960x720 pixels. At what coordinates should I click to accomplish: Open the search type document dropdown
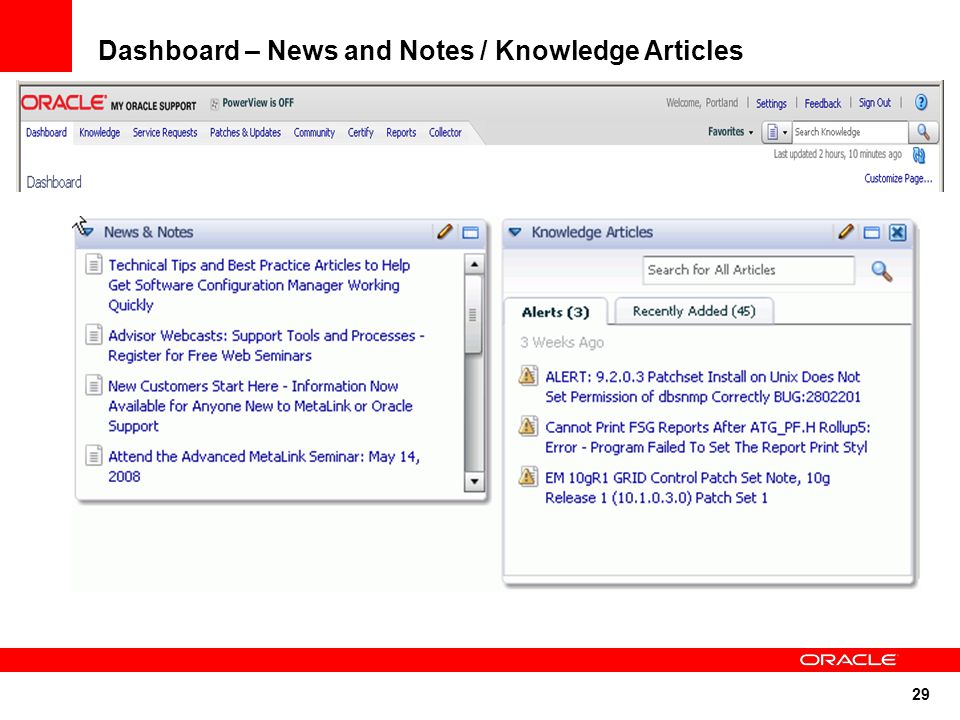(776, 132)
